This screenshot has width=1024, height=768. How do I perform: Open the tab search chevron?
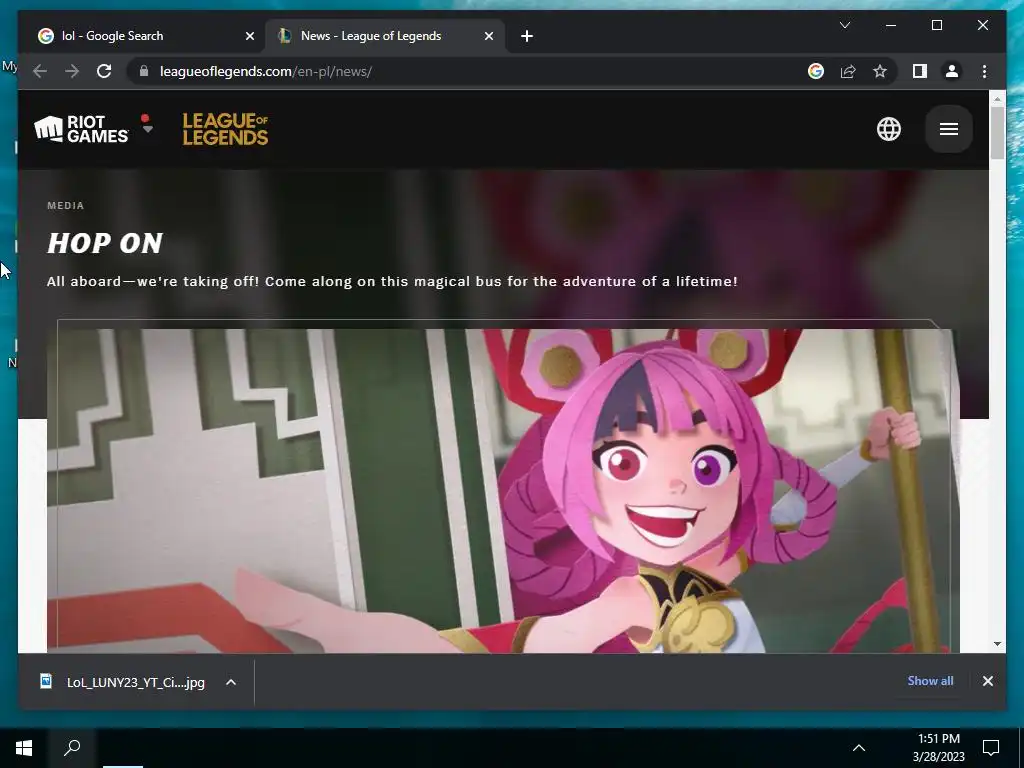844,25
